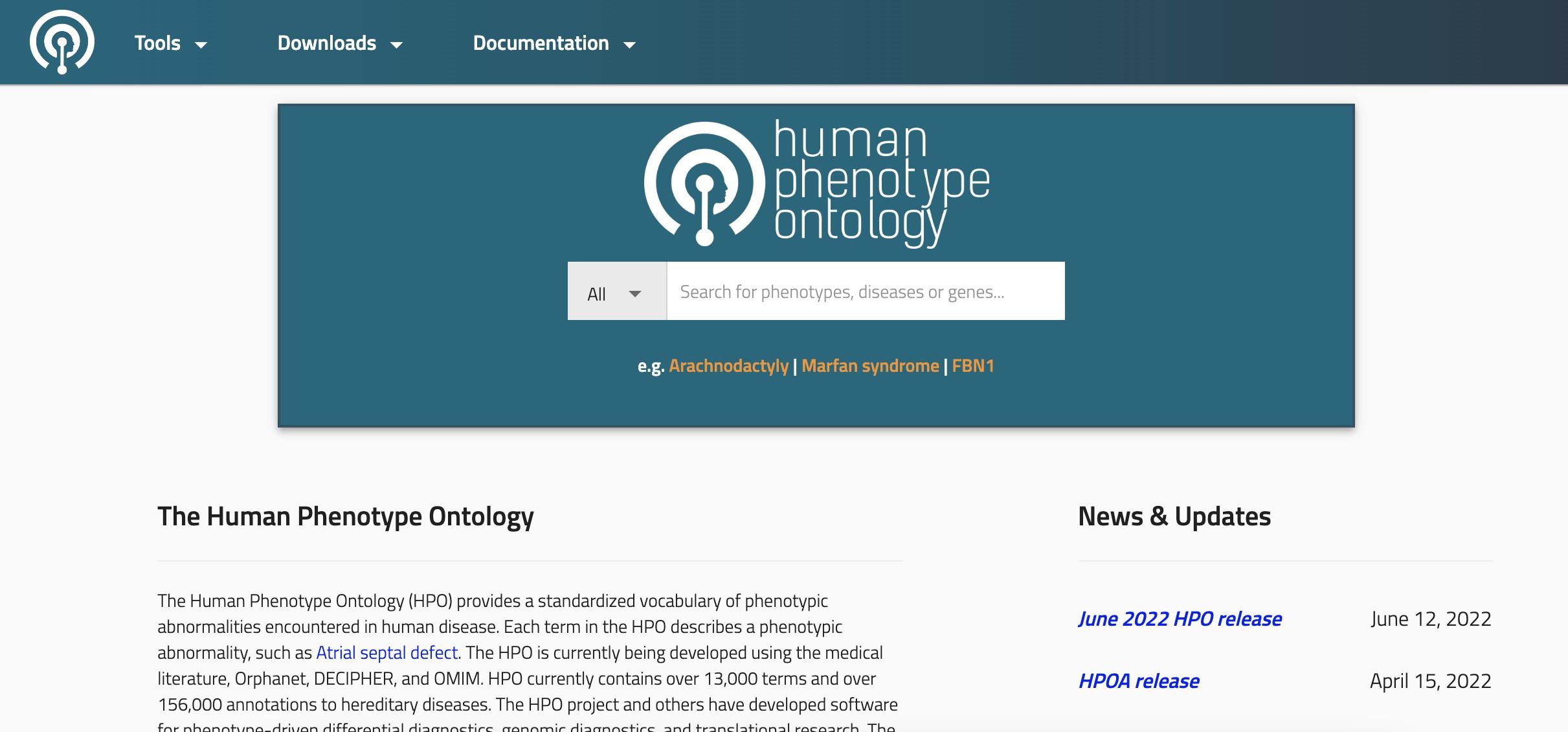Open the Documentation menu

tap(555, 43)
